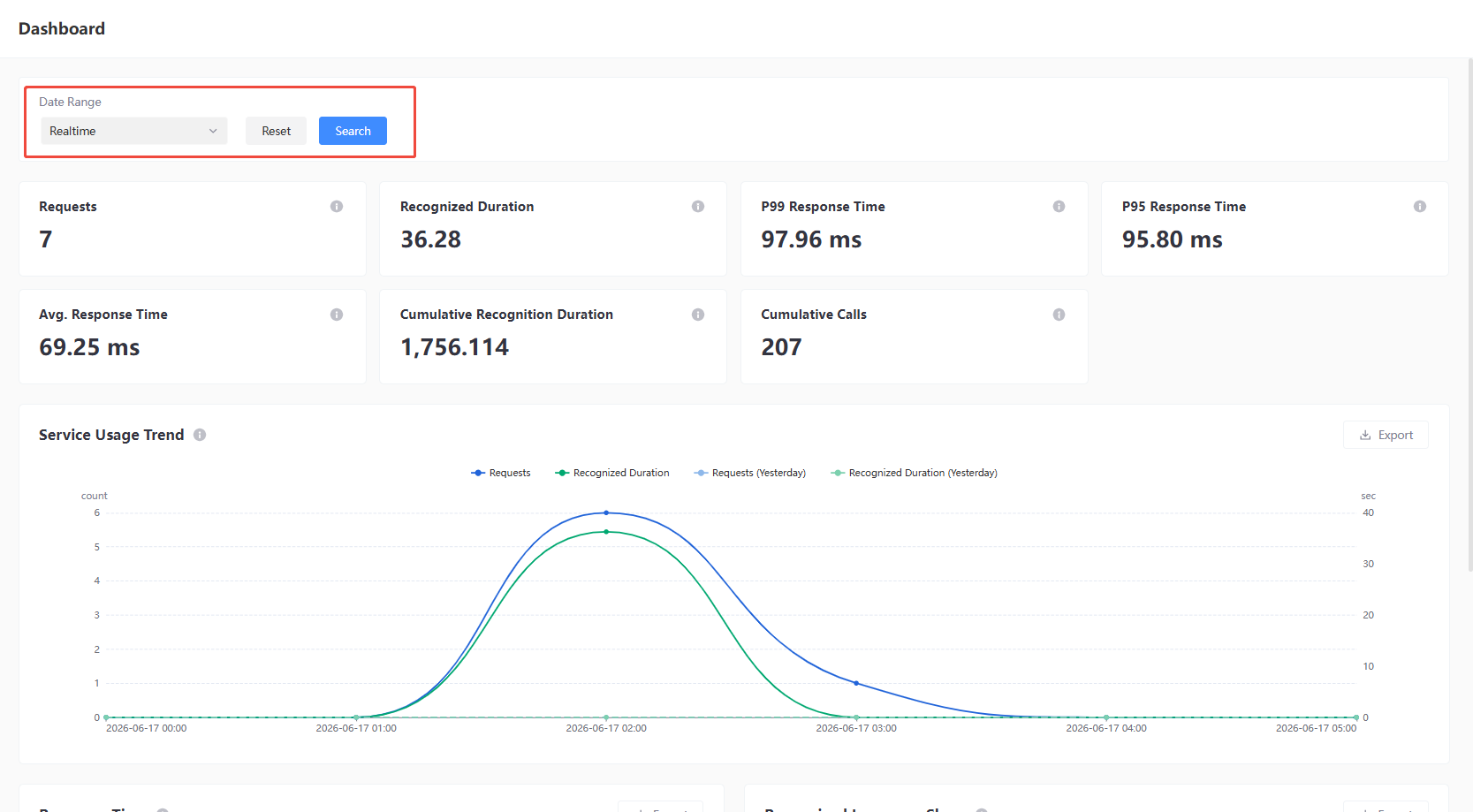Click the blue Search button
The height and width of the screenshot is (812, 1473).
(353, 131)
